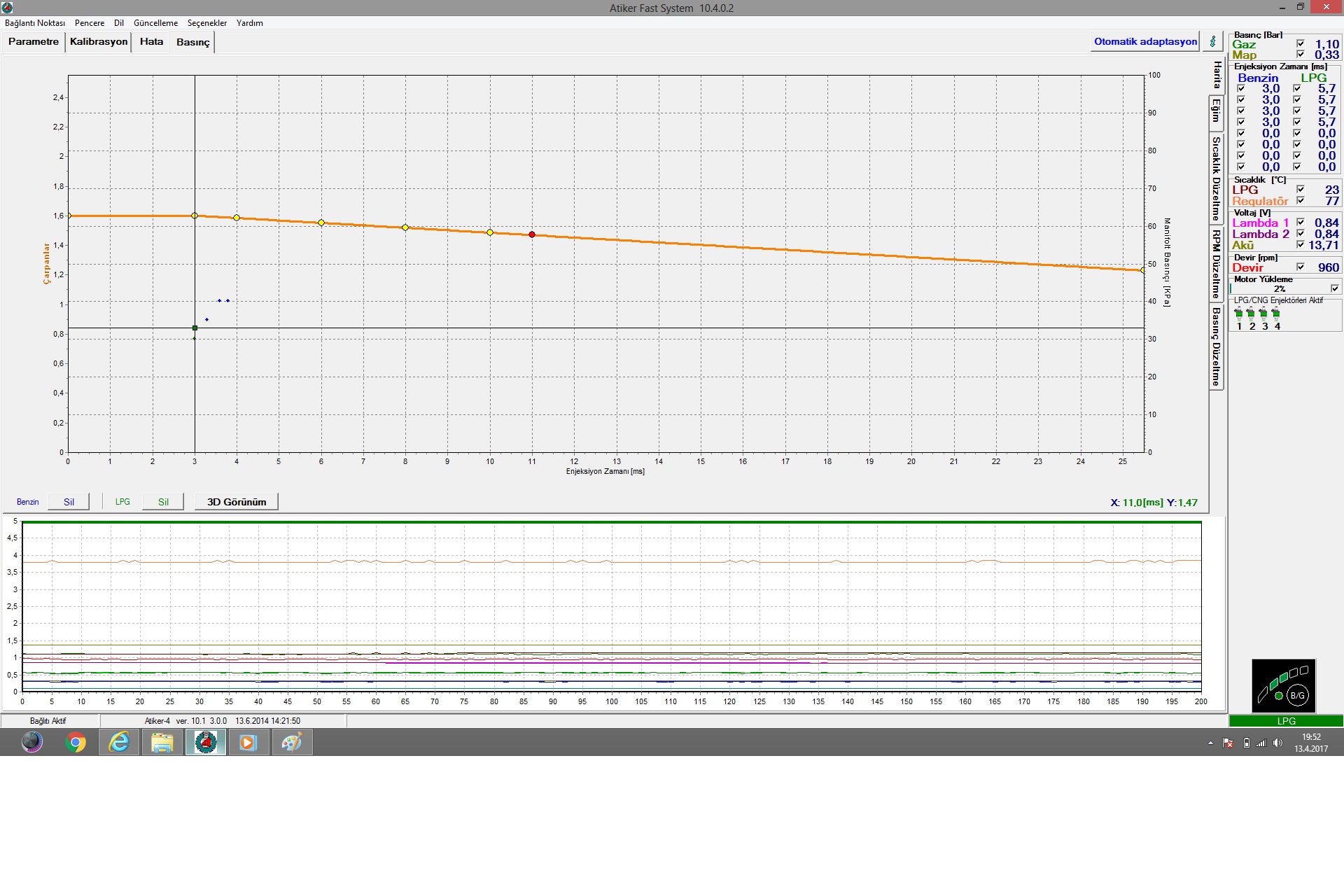Toggle the Devir rpm checkbox
The image size is (1344, 896).
[x=1301, y=267]
